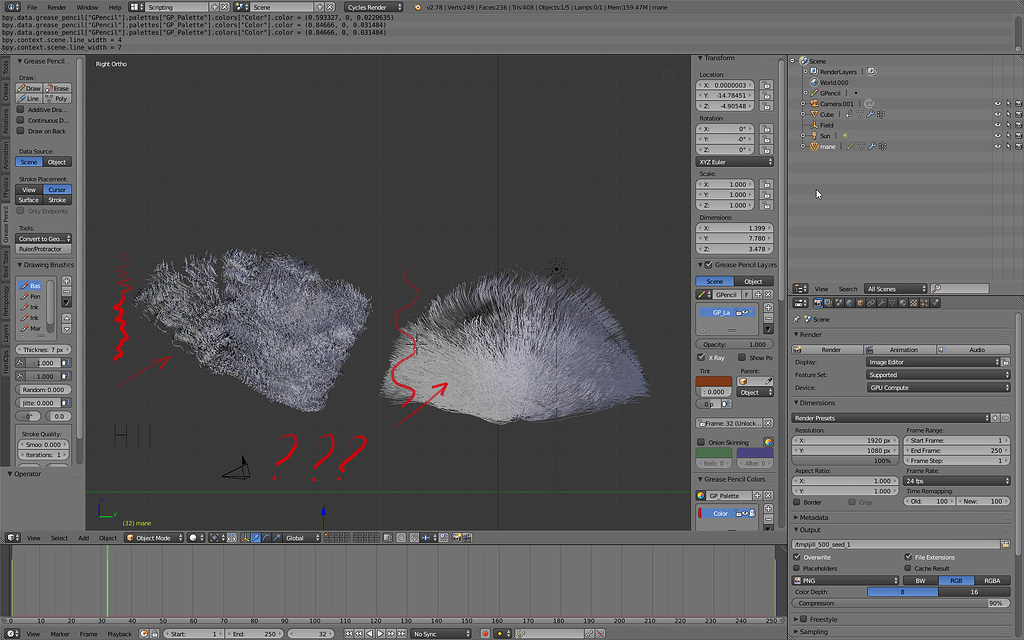The height and width of the screenshot is (640, 1024).
Task: Click the Audio mixdown button
Action: 973,349
